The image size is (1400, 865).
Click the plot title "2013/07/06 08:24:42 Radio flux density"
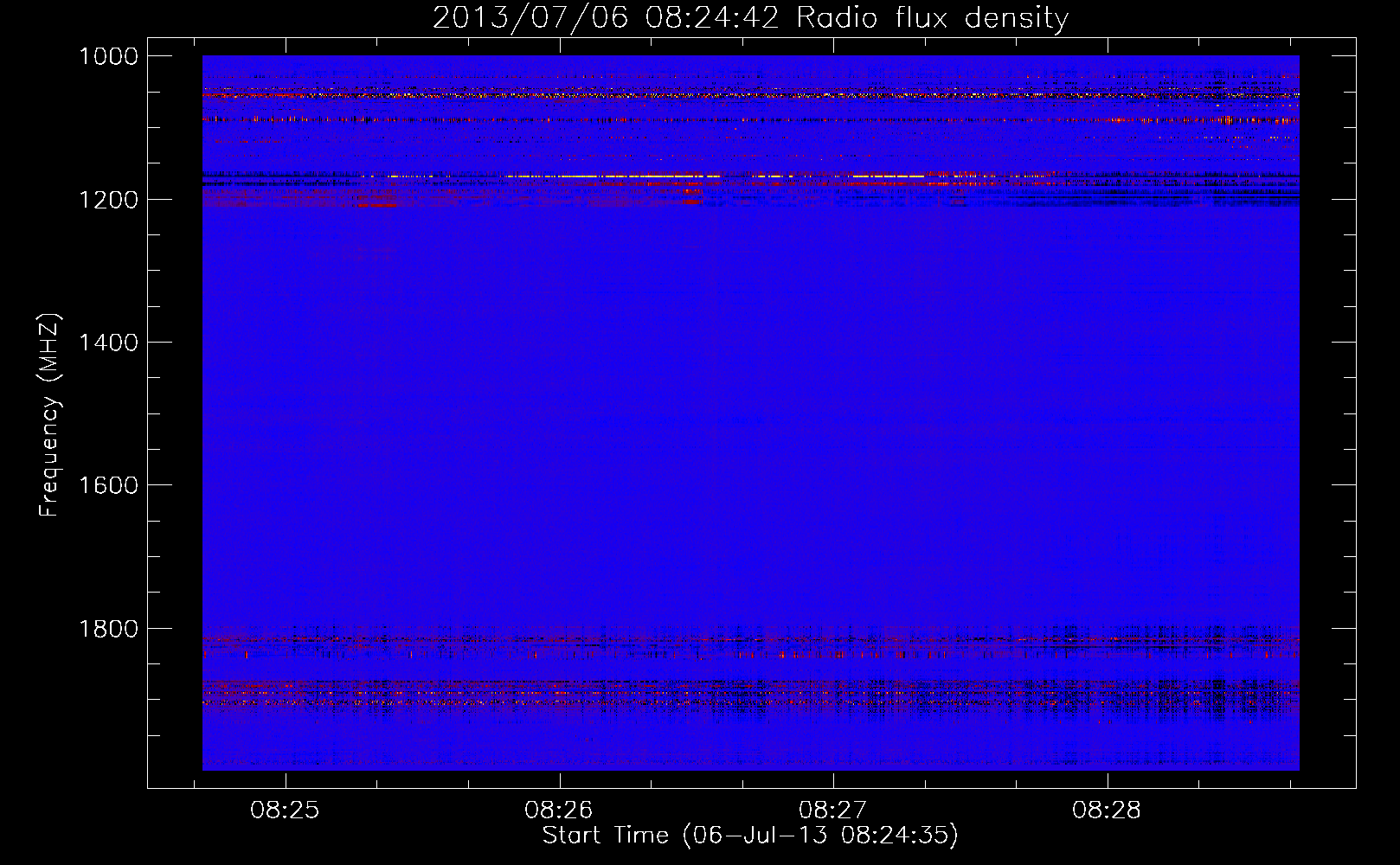(750, 18)
